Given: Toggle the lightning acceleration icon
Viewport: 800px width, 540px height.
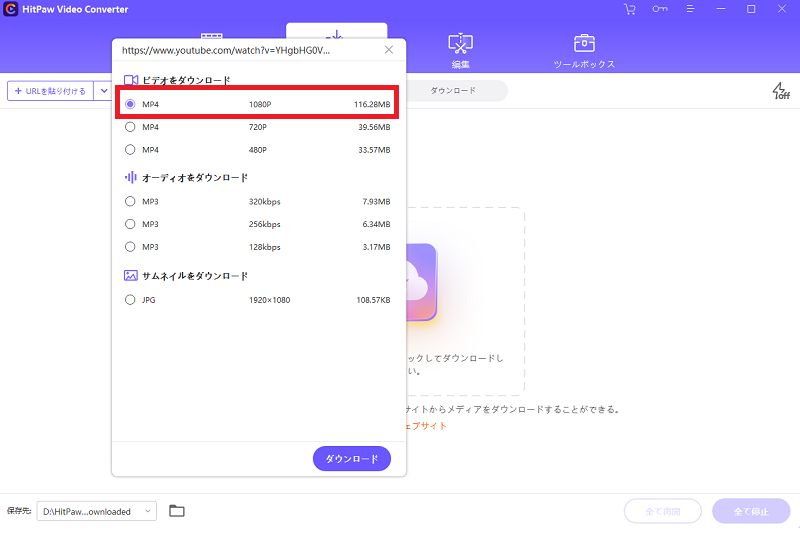Looking at the screenshot, I should [780, 91].
